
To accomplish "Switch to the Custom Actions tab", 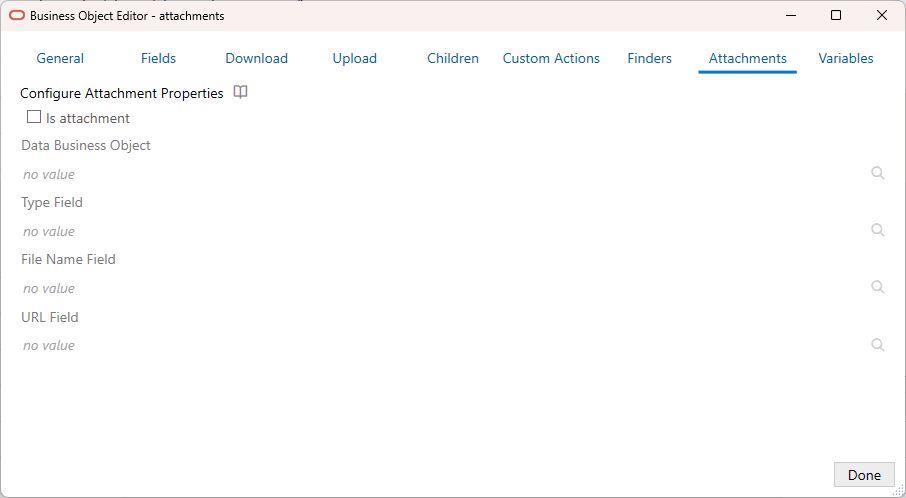I will [x=551, y=58].
